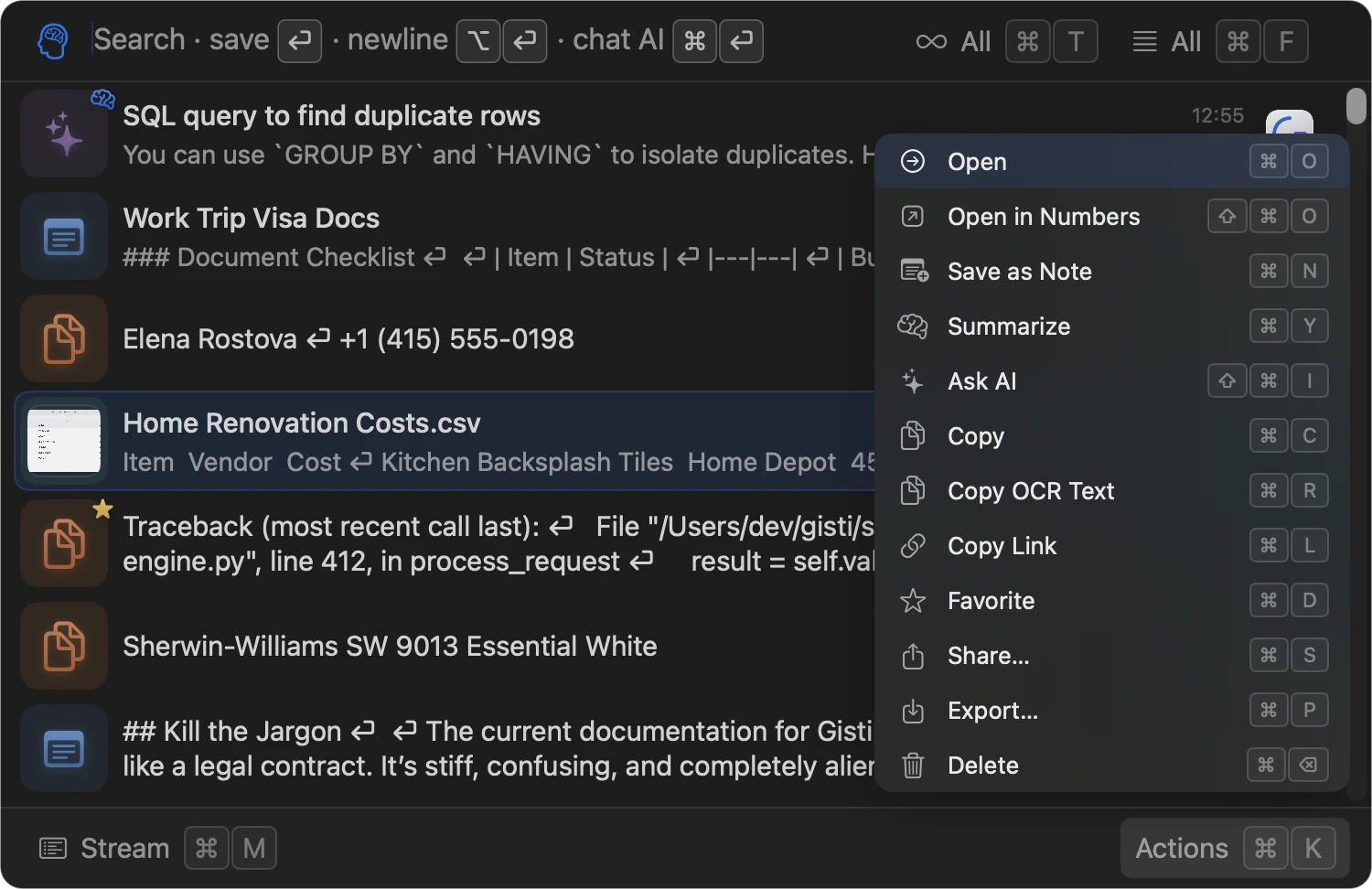Click the Stream list icon
The height and width of the screenshot is (889, 1372).
[53, 849]
